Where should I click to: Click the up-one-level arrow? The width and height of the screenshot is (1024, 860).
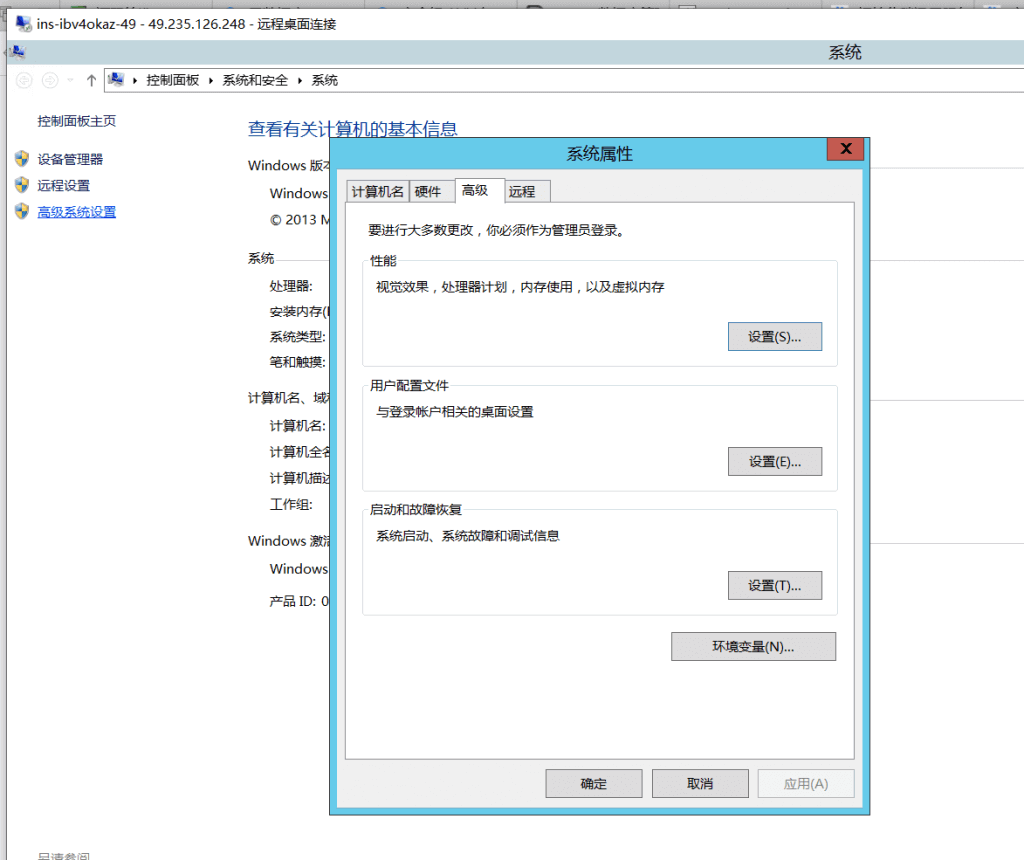pos(91,80)
